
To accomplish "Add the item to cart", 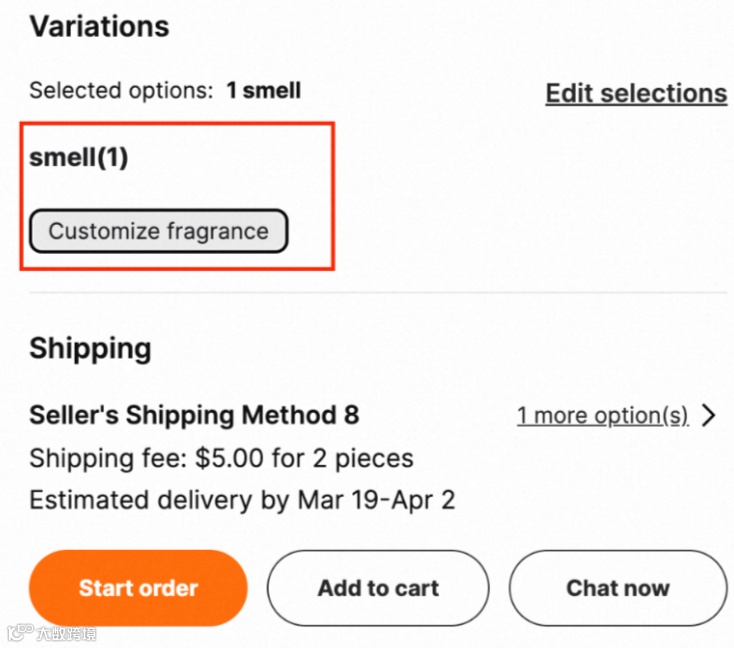I will tap(378, 588).
